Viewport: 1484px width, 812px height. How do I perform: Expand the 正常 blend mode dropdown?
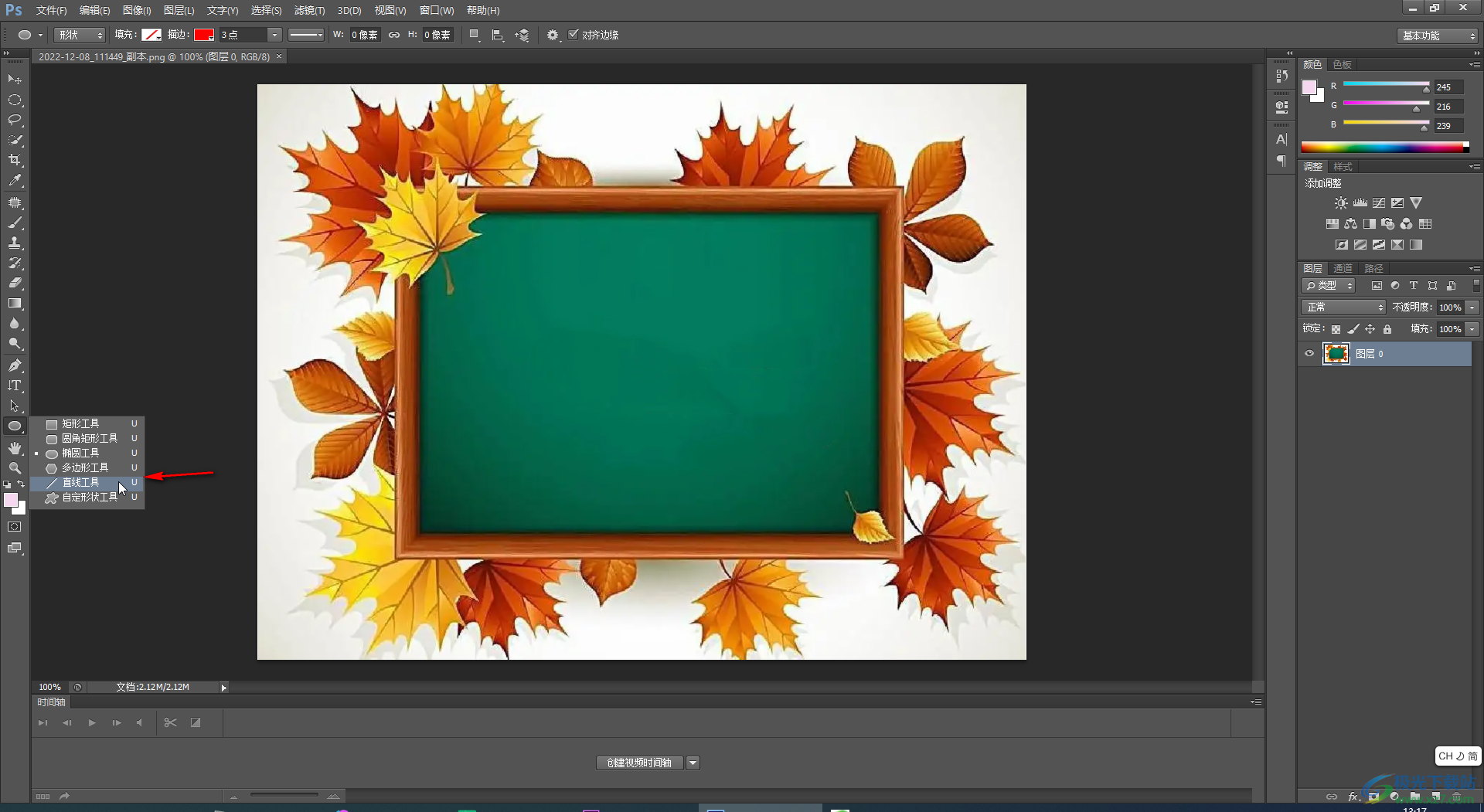tap(1344, 307)
